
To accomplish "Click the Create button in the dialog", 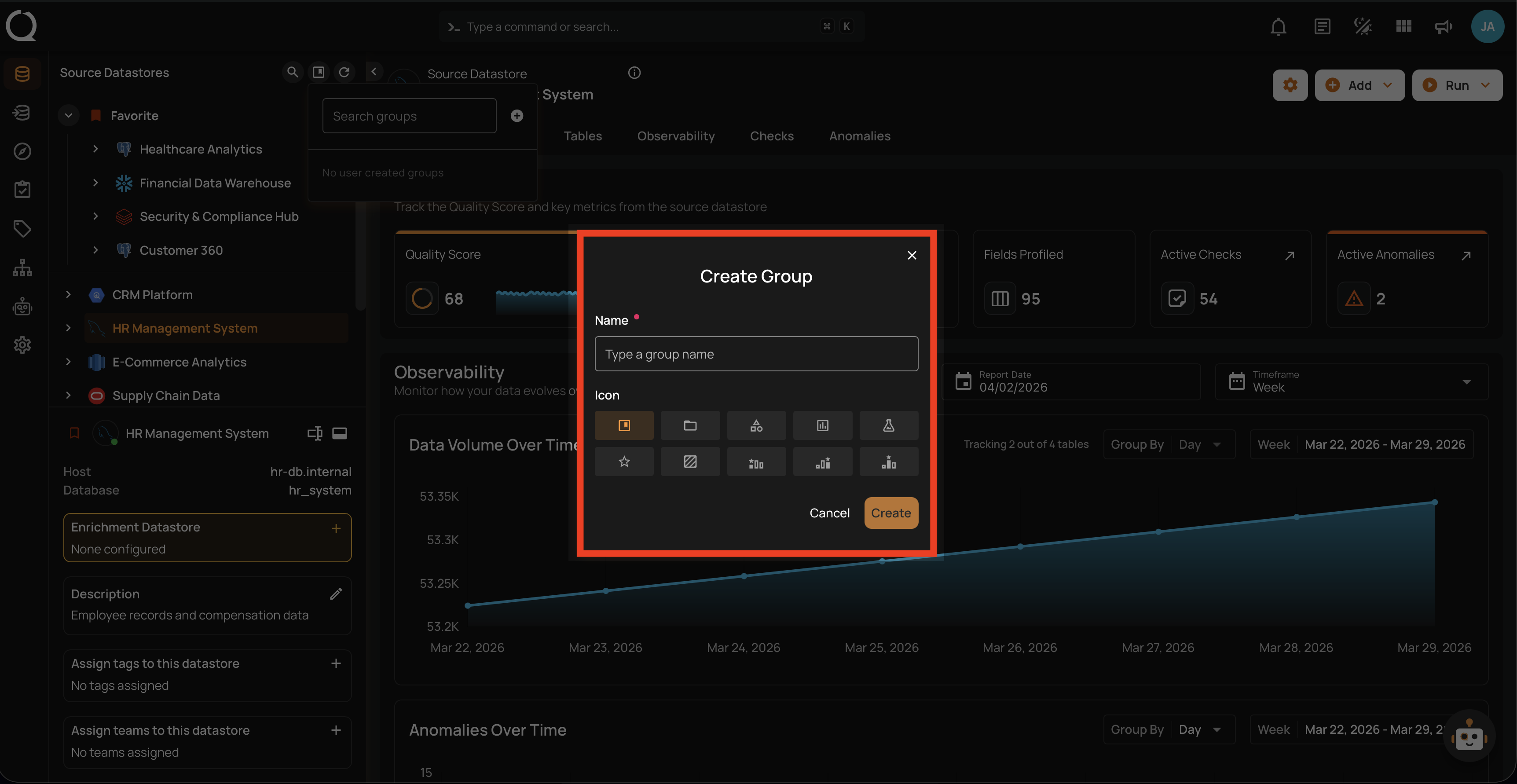I will pos(890,513).
